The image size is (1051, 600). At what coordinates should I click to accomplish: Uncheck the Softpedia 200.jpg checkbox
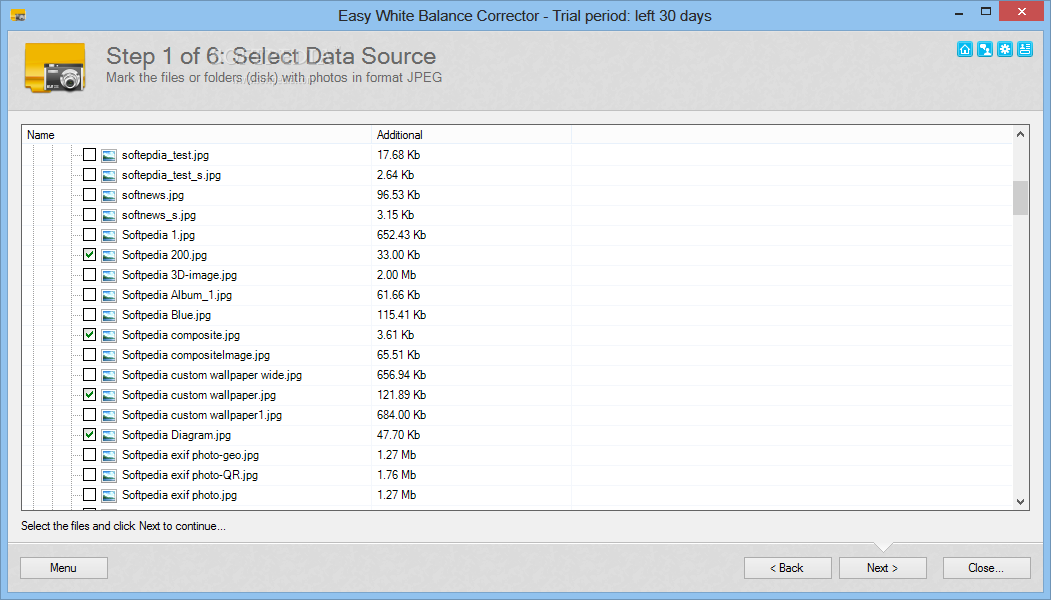tap(89, 255)
